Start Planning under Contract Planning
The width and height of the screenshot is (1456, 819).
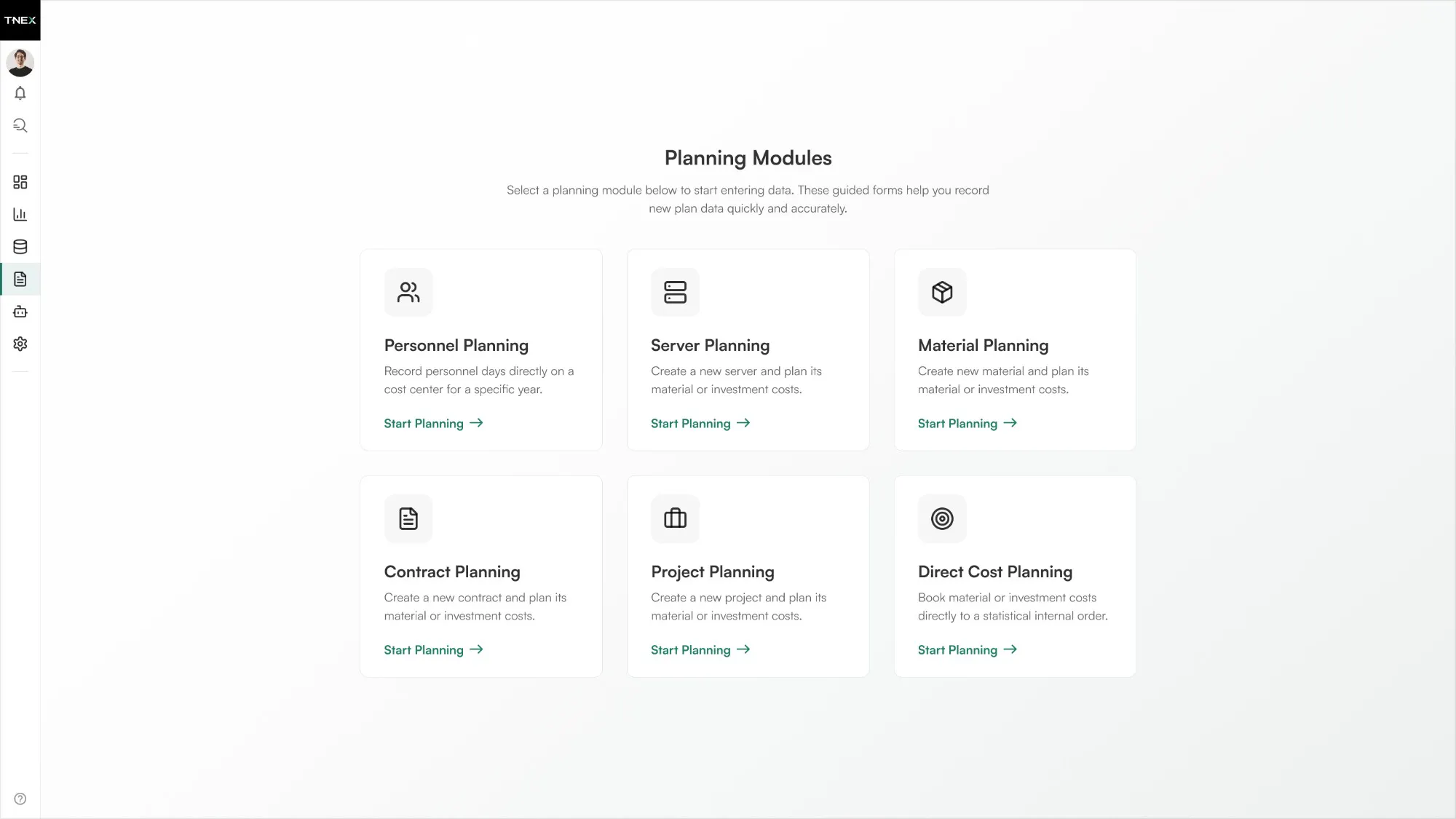pos(433,650)
